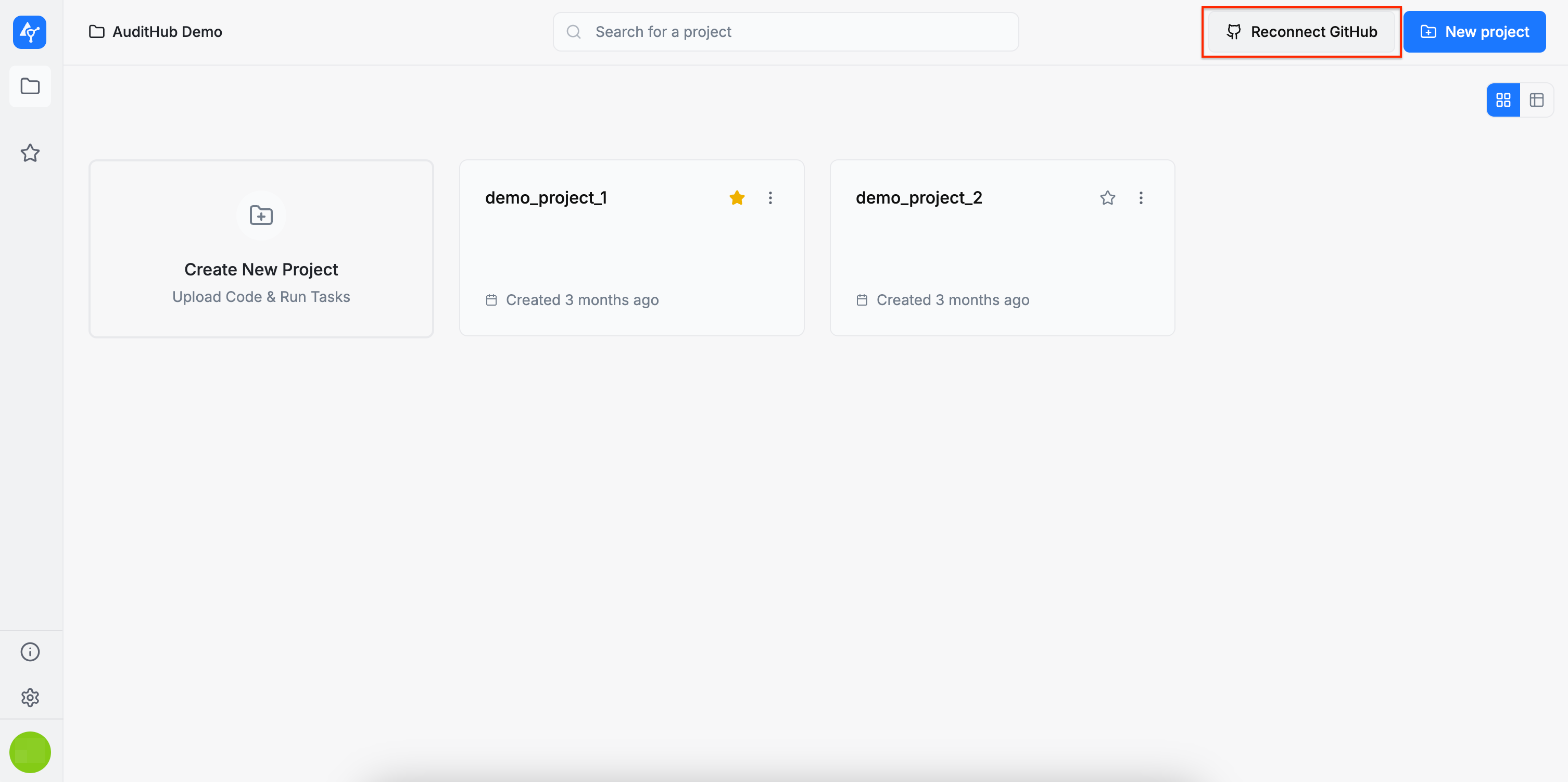Favorite demo_project_2 with star outline
Viewport: 1568px width, 782px height.
pyautogui.click(x=1107, y=198)
